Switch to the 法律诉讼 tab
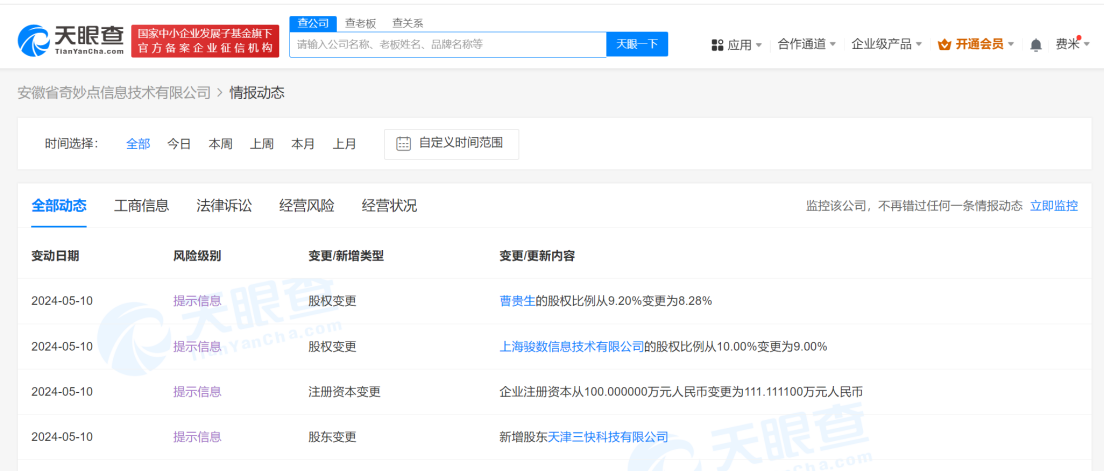This screenshot has height=472, width=1104. point(224,206)
